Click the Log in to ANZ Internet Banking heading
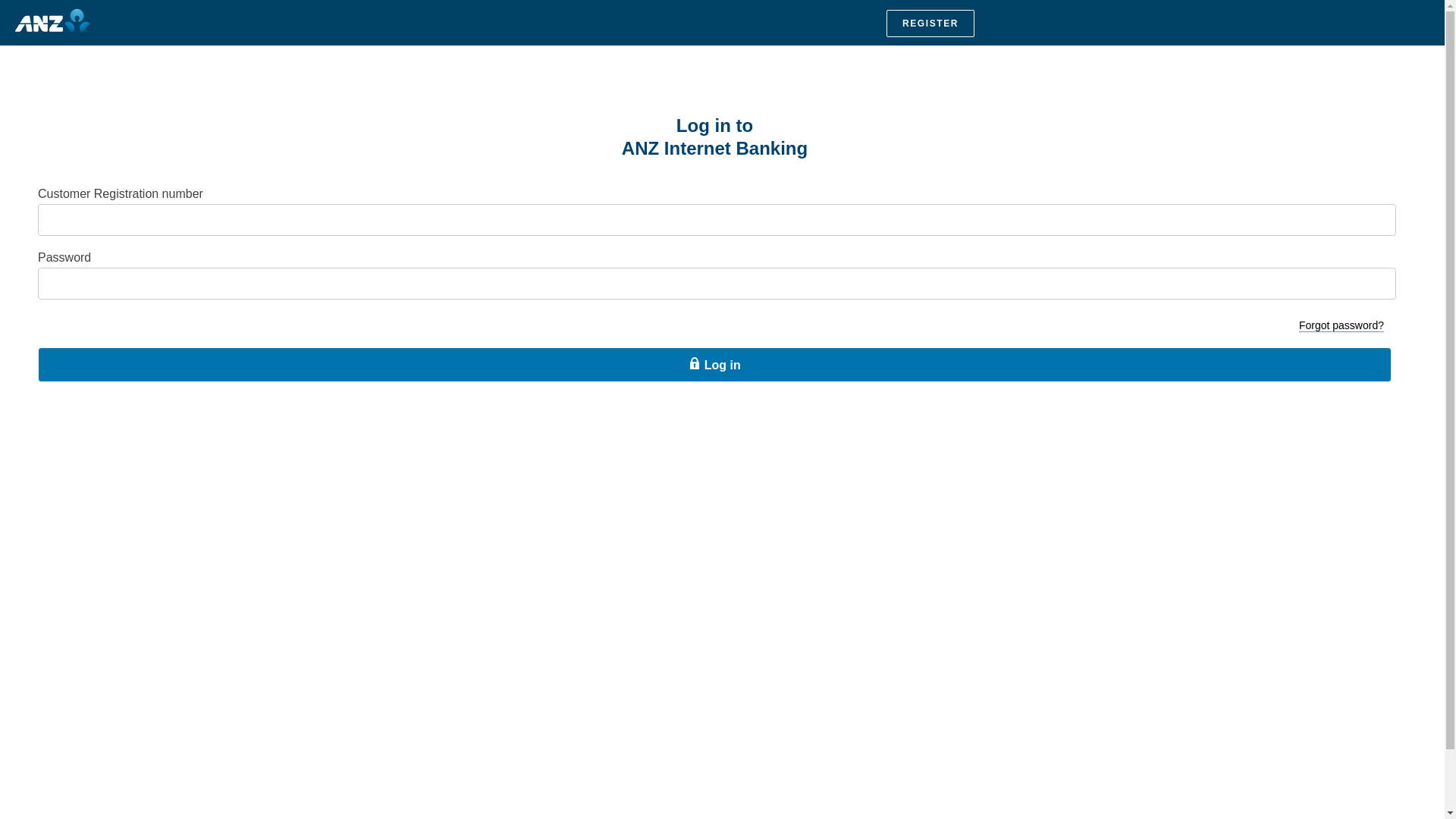 (x=714, y=137)
